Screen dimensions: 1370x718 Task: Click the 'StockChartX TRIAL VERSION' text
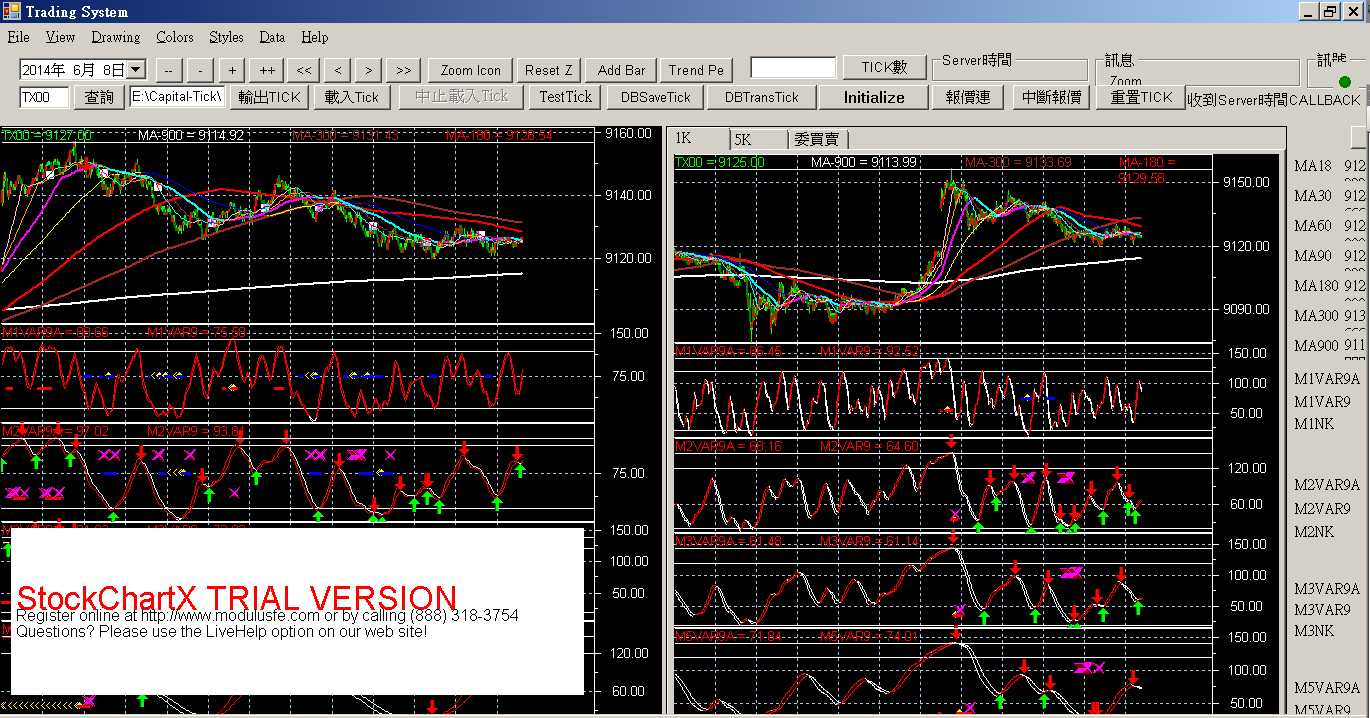pyautogui.click(x=237, y=598)
